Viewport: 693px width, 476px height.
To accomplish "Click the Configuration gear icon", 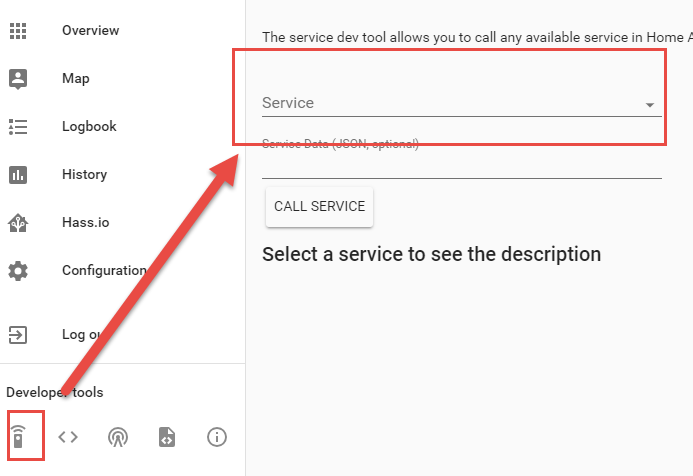I will pyautogui.click(x=18, y=271).
